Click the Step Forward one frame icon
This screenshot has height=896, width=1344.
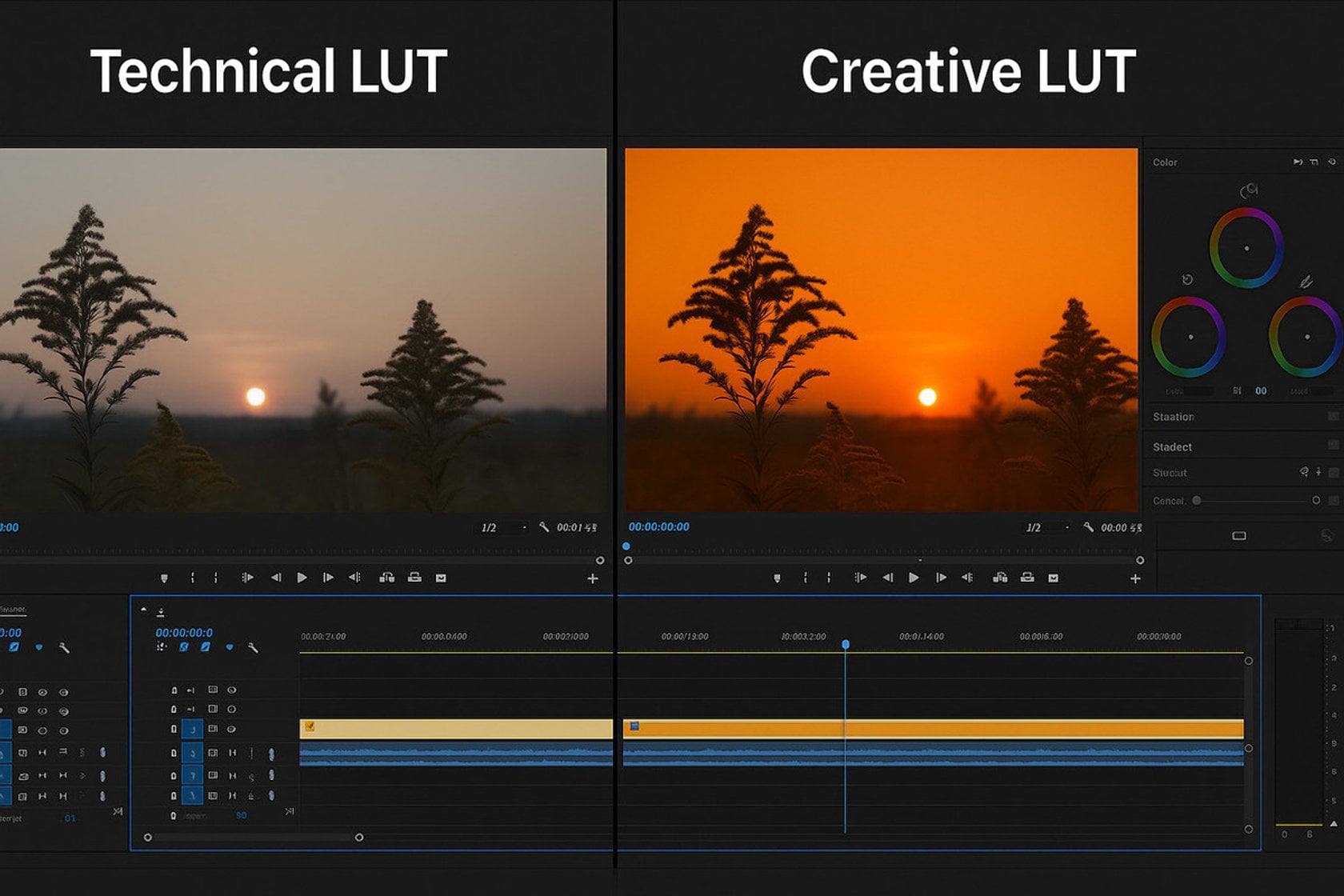tap(942, 577)
